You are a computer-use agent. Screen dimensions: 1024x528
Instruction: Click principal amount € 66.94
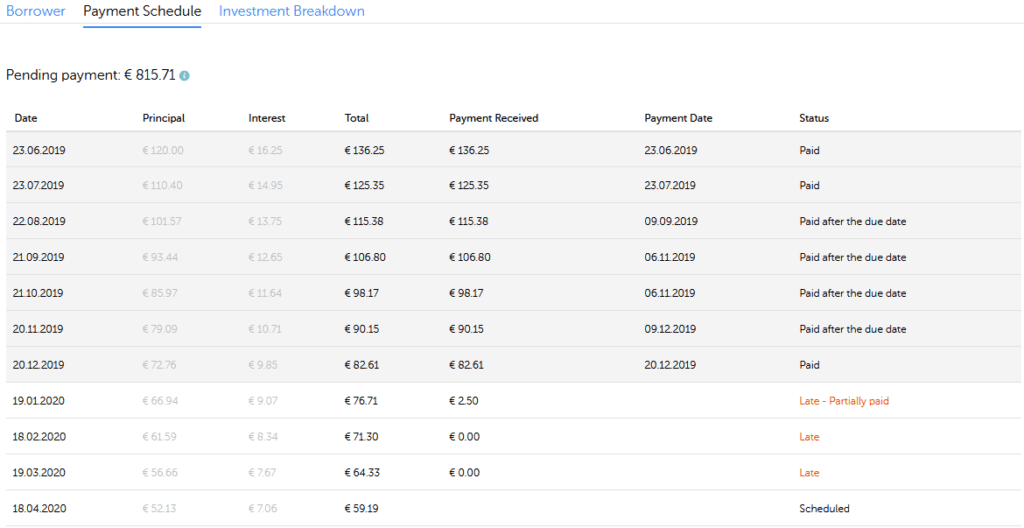tap(160, 401)
